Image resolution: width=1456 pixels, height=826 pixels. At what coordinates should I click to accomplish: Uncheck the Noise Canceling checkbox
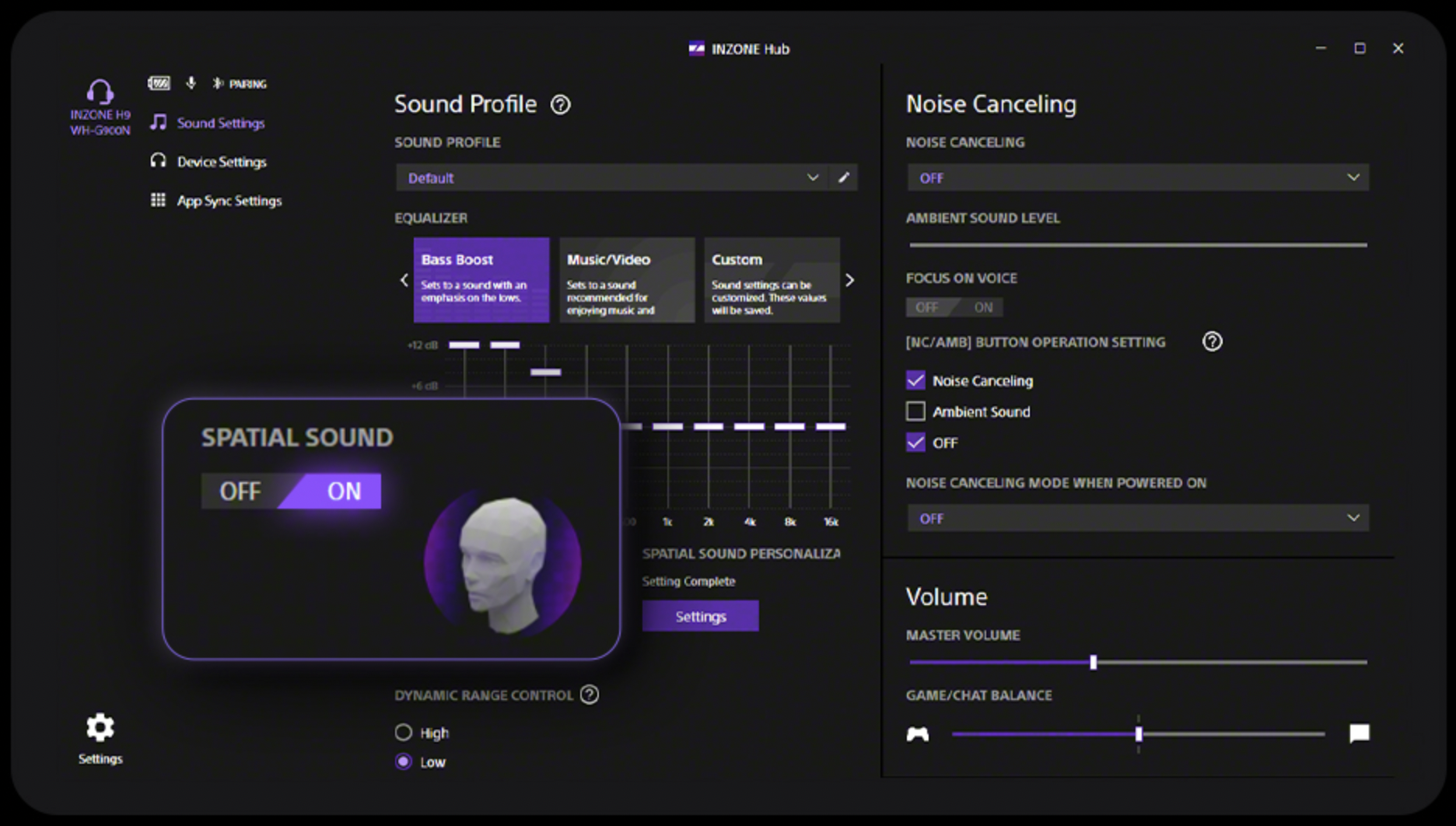coord(915,380)
